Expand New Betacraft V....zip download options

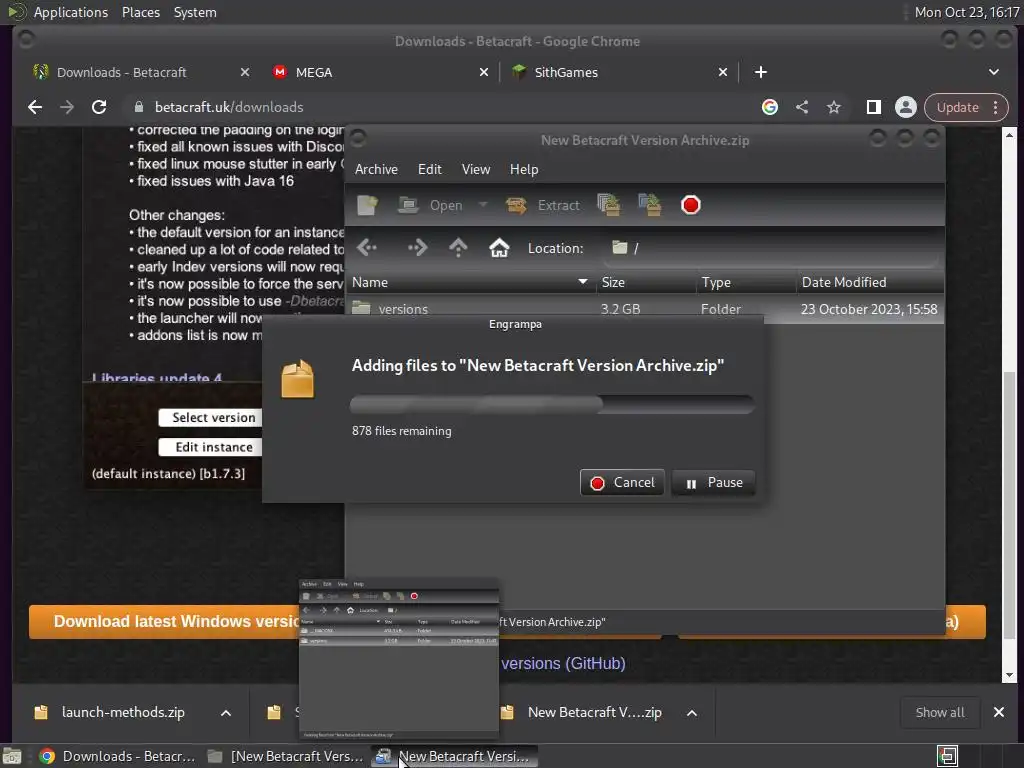point(692,712)
